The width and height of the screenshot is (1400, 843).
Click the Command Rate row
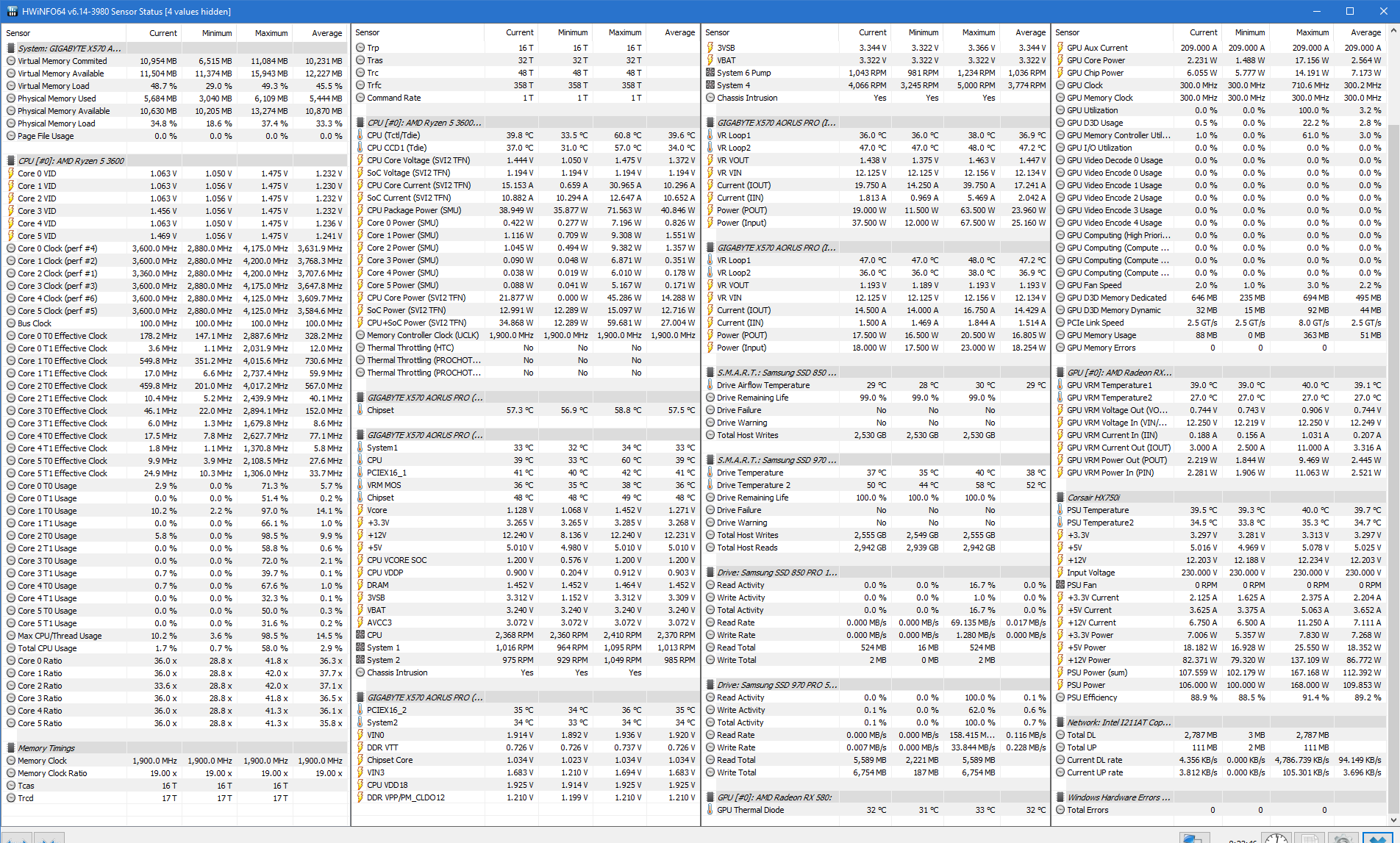pyautogui.click(x=526, y=98)
